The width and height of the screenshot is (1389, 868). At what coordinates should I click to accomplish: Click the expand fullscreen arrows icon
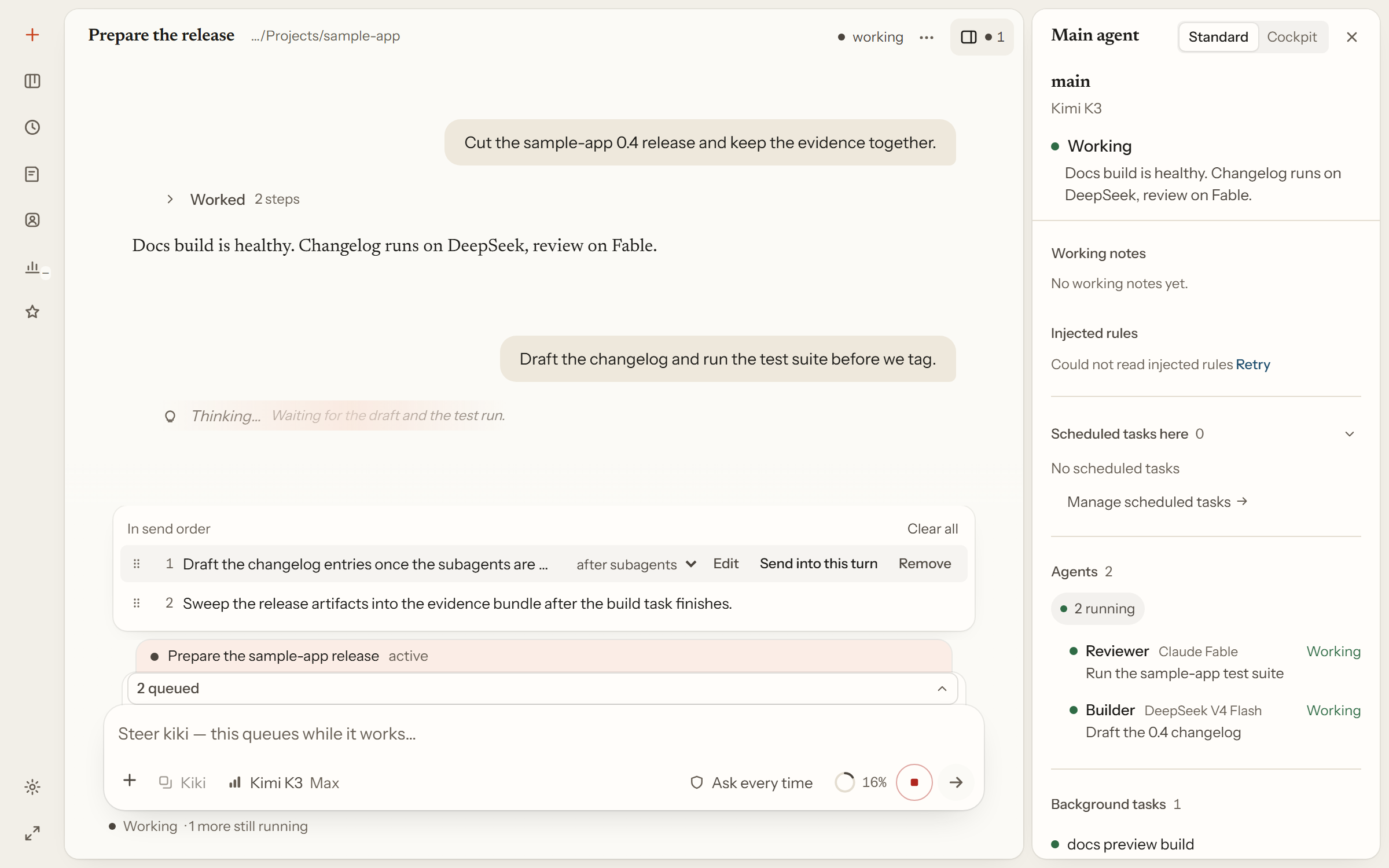(x=32, y=833)
